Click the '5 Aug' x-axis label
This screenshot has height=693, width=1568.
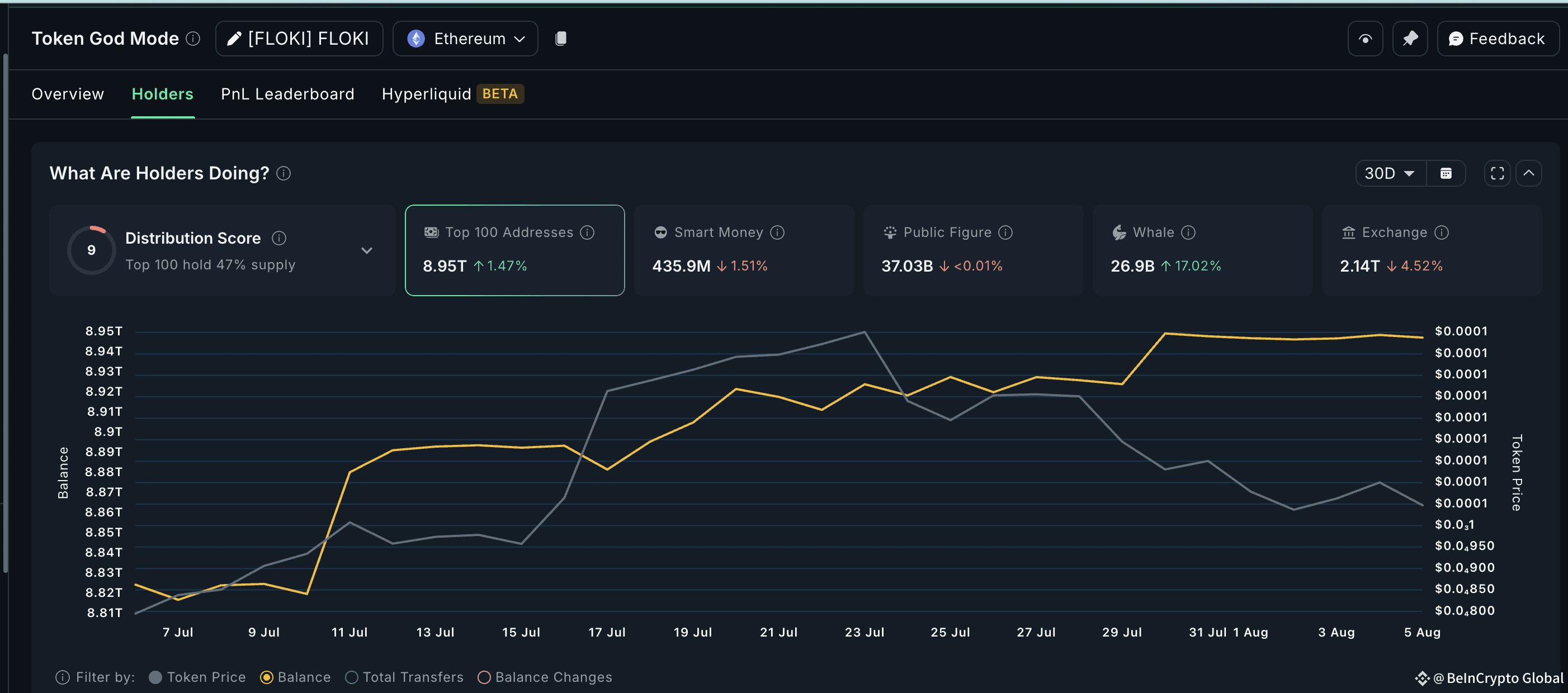pos(1422,632)
